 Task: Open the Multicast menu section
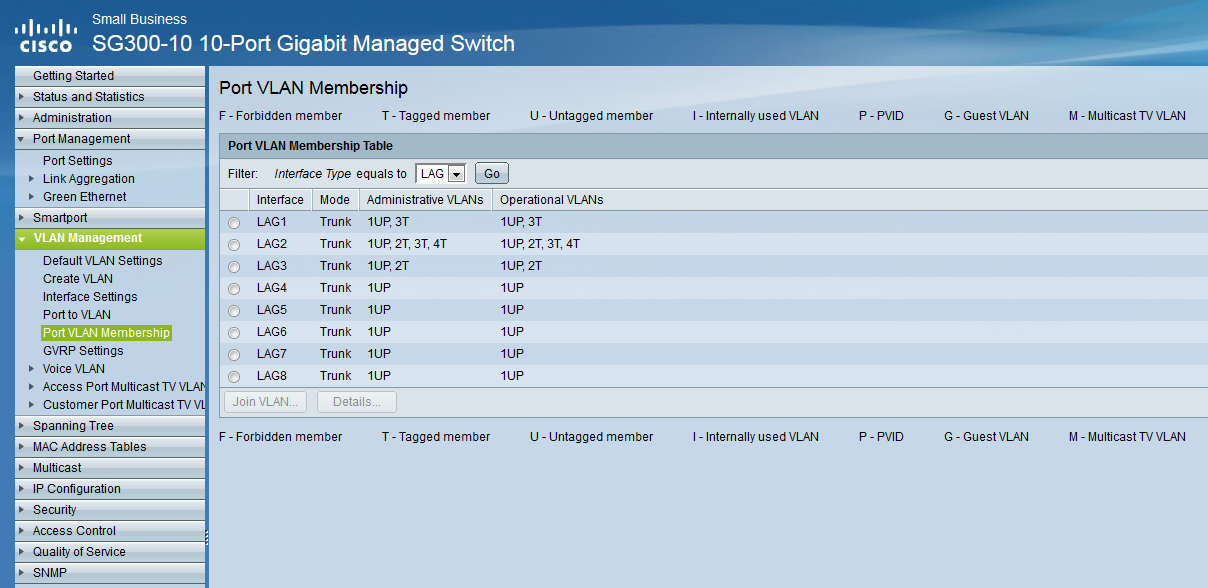110,468
